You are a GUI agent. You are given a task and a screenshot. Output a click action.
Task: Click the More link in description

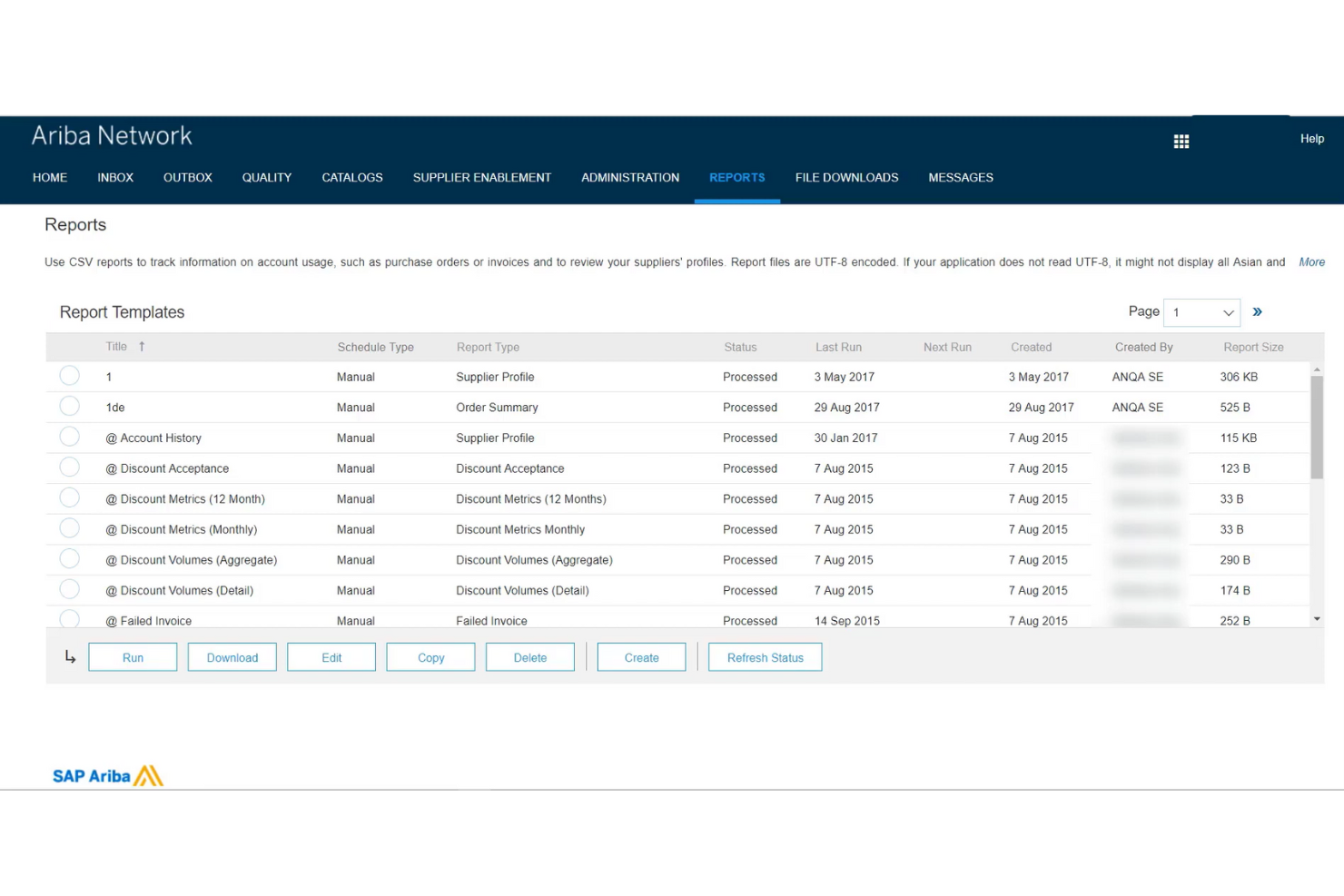pos(1311,262)
